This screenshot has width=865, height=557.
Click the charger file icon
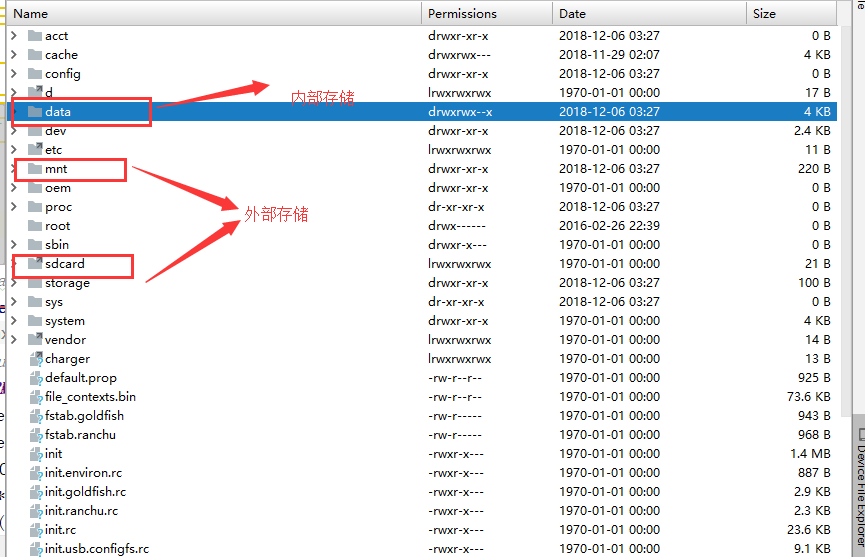point(36,359)
